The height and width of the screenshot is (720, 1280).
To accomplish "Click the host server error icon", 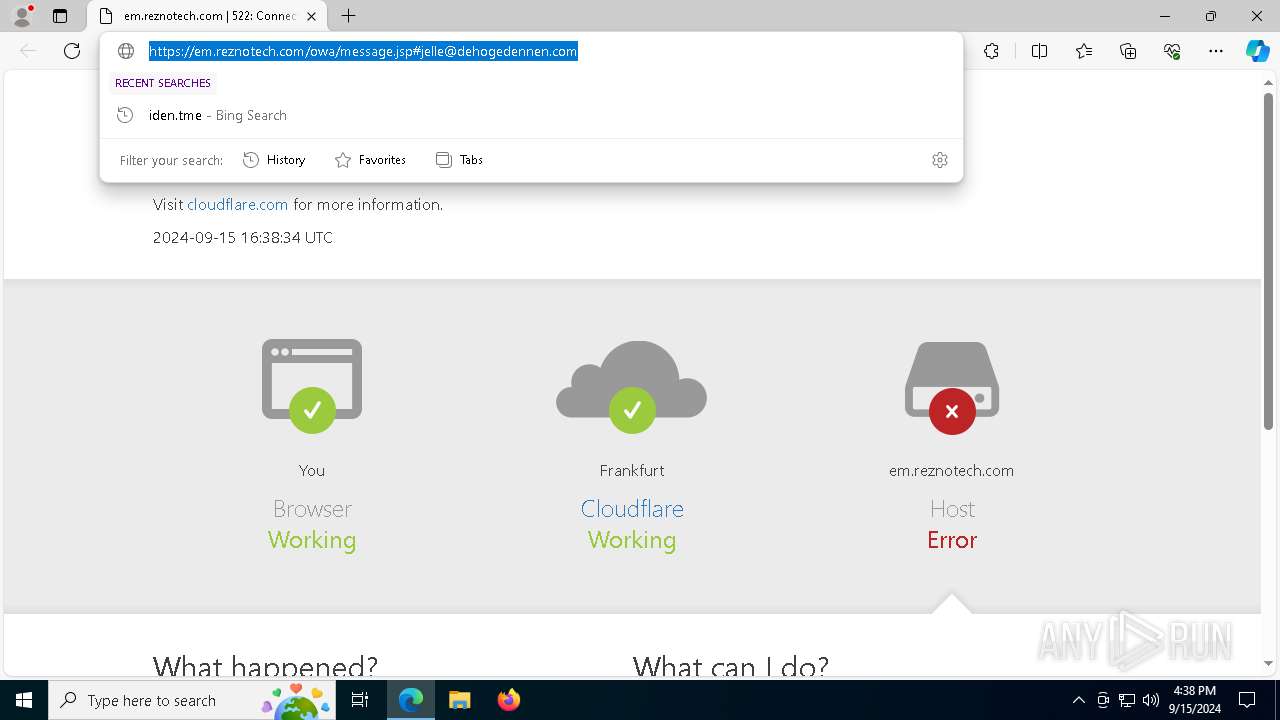I will coord(952,388).
